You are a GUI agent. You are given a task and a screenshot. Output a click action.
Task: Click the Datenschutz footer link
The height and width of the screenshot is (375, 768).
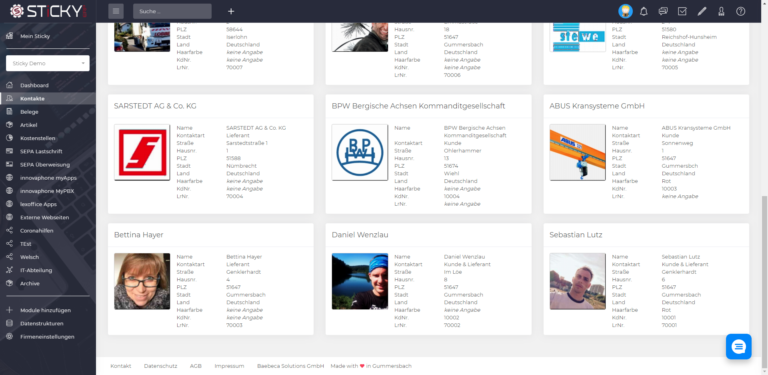(x=160, y=366)
